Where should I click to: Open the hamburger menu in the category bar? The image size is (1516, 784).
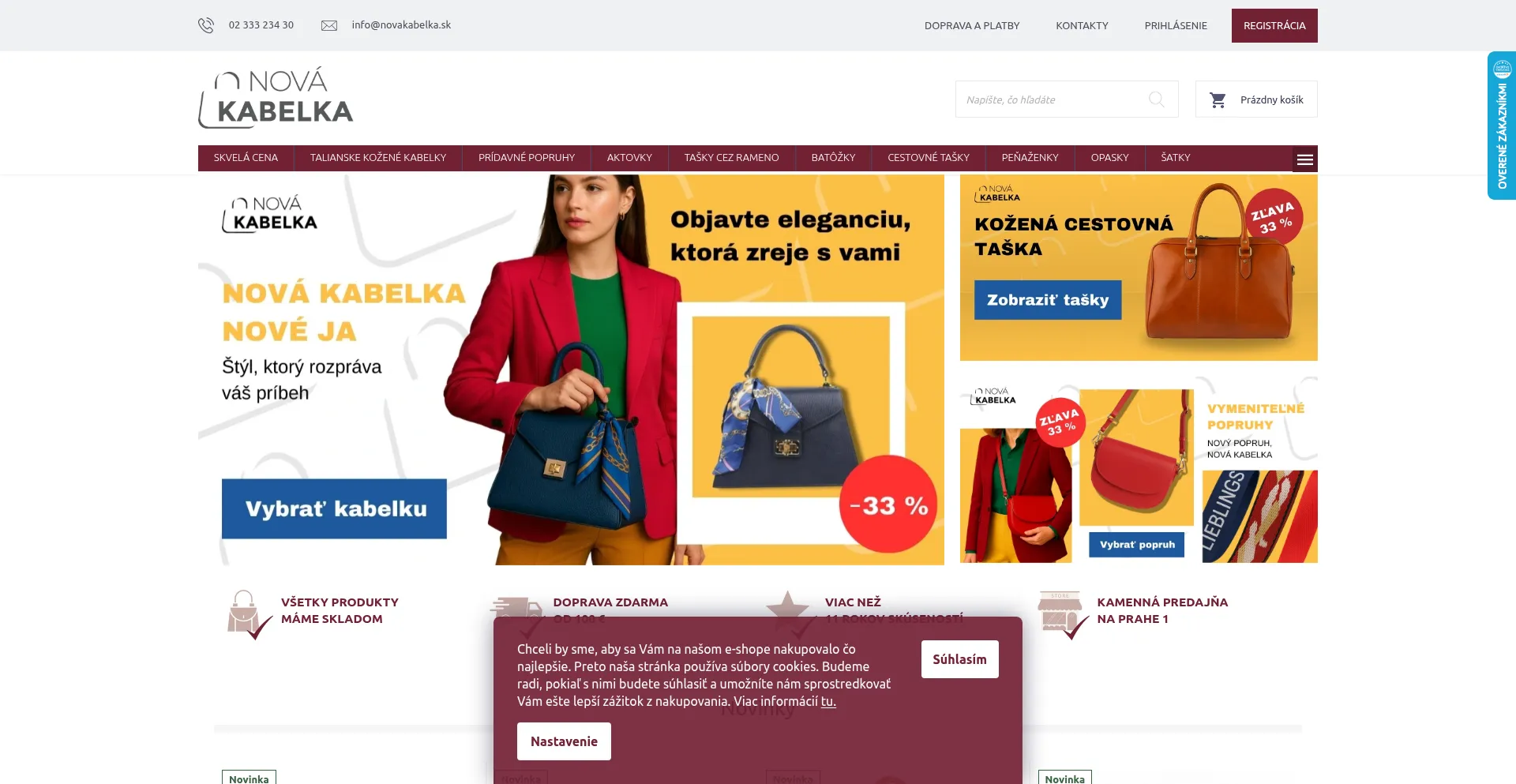1305,159
